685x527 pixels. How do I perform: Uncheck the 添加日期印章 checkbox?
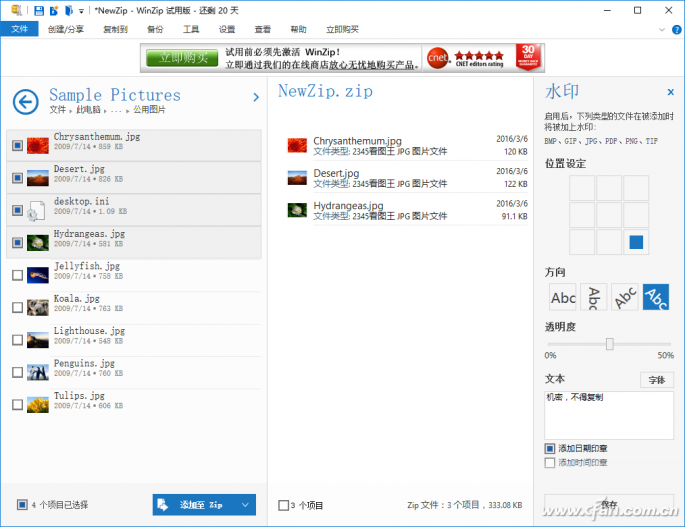[550, 448]
